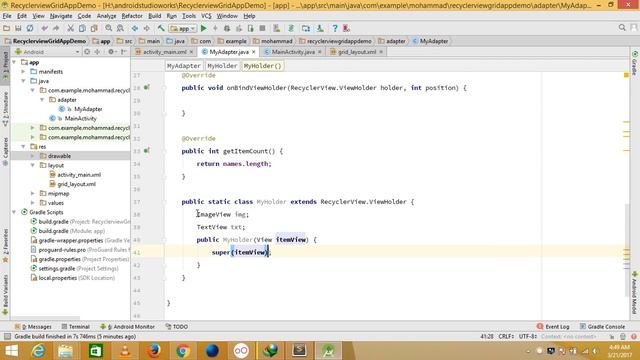Viewport: 640px width, 360px height.
Task: Collapse the res folder node
Action: [x=23, y=147]
